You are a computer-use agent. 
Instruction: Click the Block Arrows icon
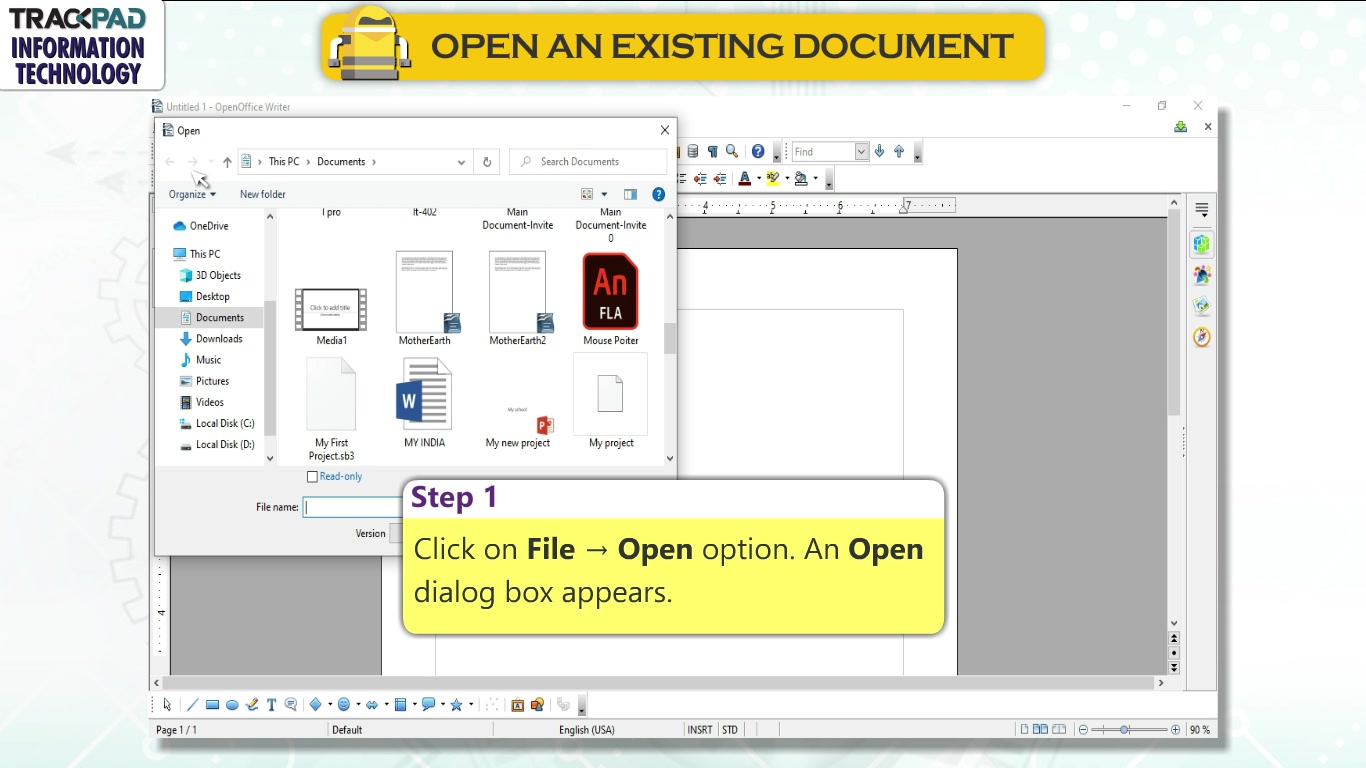pos(372,705)
